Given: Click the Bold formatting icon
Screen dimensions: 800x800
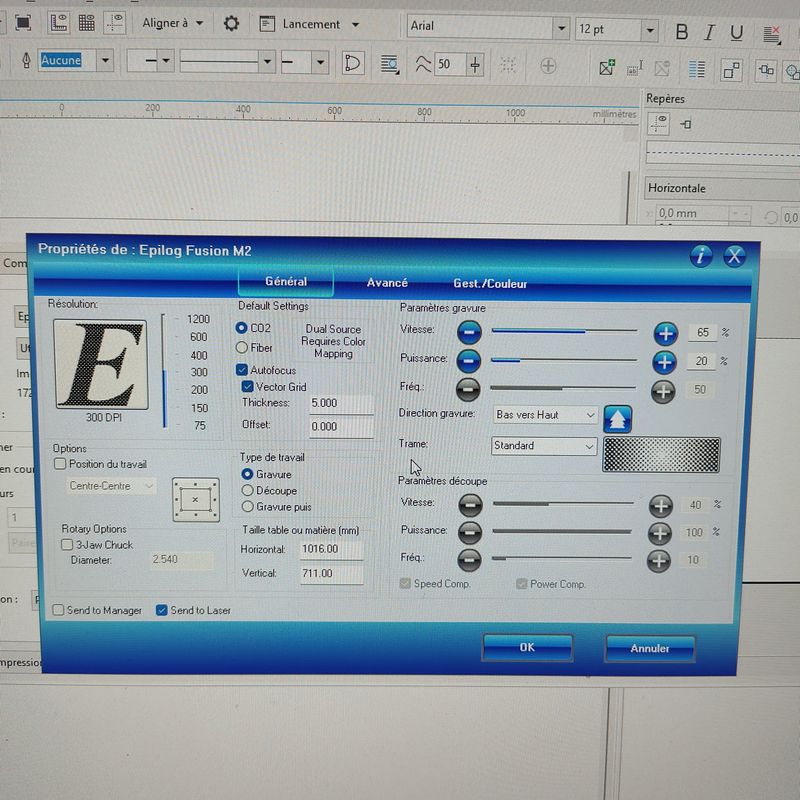Looking at the screenshot, I should coord(682,32).
